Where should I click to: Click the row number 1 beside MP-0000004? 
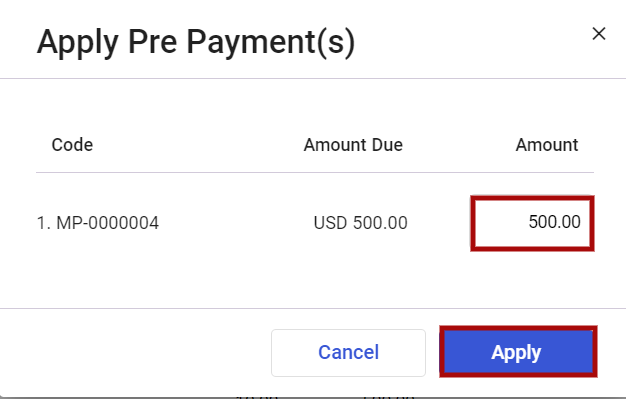coord(44,222)
